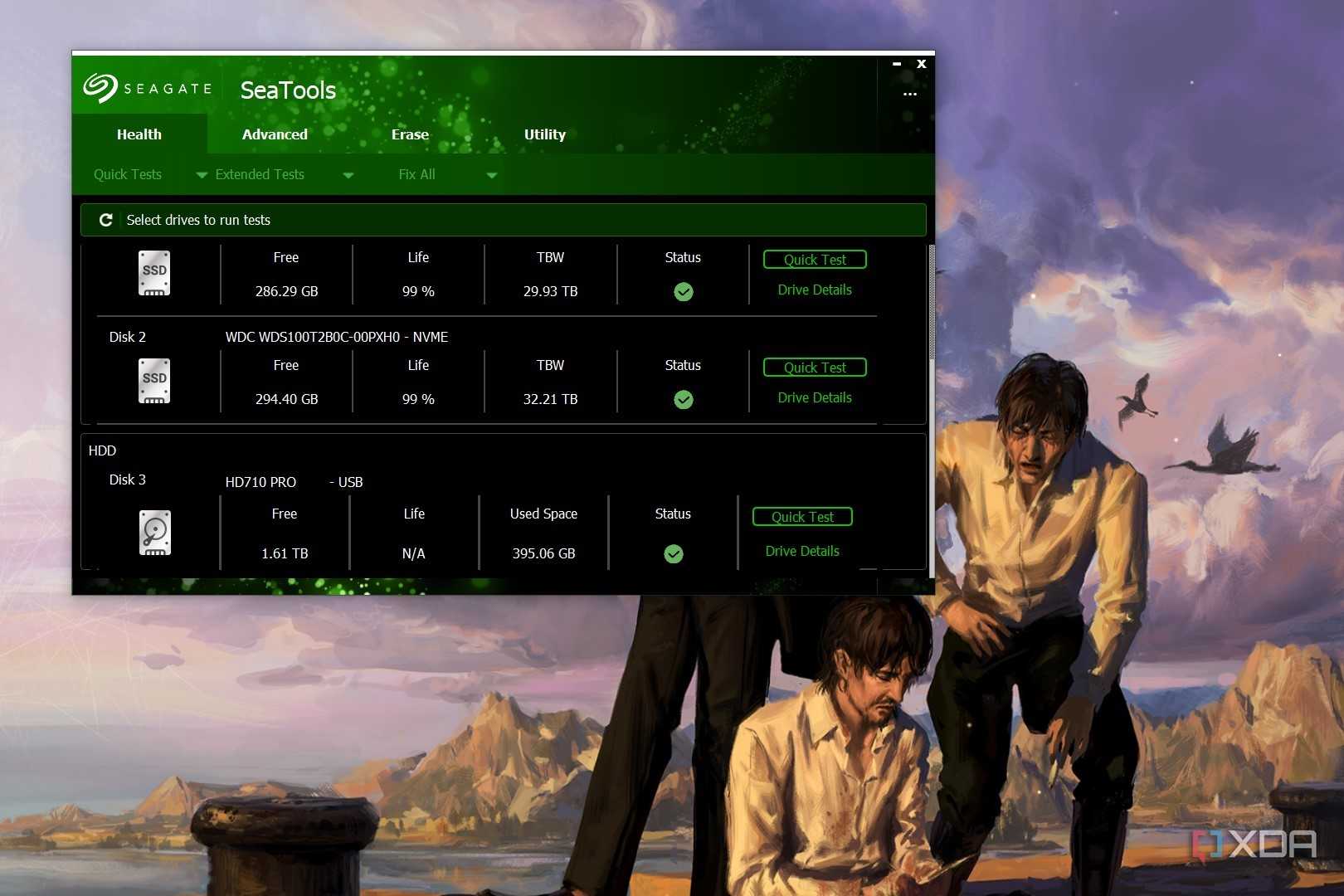Viewport: 1344px width, 896px height.
Task: Click the 286.29 GB free value
Action: coord(287,291)
